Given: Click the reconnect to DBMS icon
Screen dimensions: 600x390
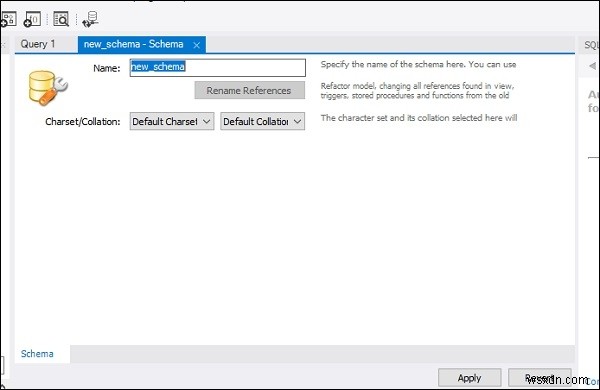Looking at the screenshot, I should click(91, 19).
